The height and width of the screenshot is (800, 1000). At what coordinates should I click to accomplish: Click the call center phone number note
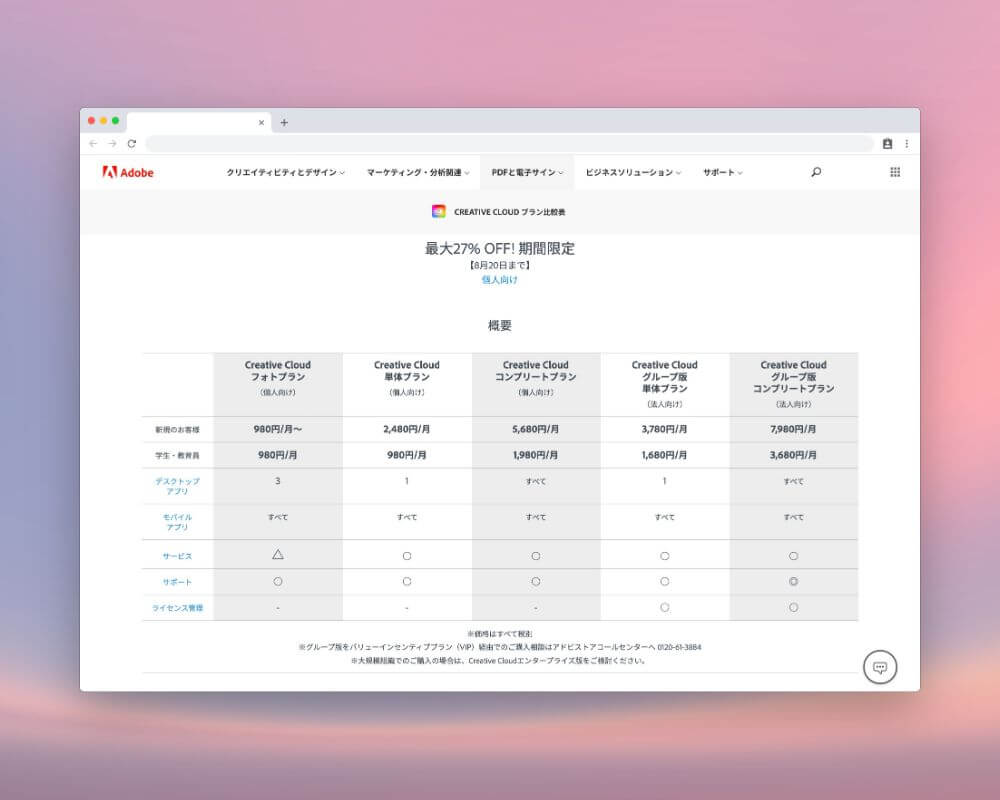(500, 647)
